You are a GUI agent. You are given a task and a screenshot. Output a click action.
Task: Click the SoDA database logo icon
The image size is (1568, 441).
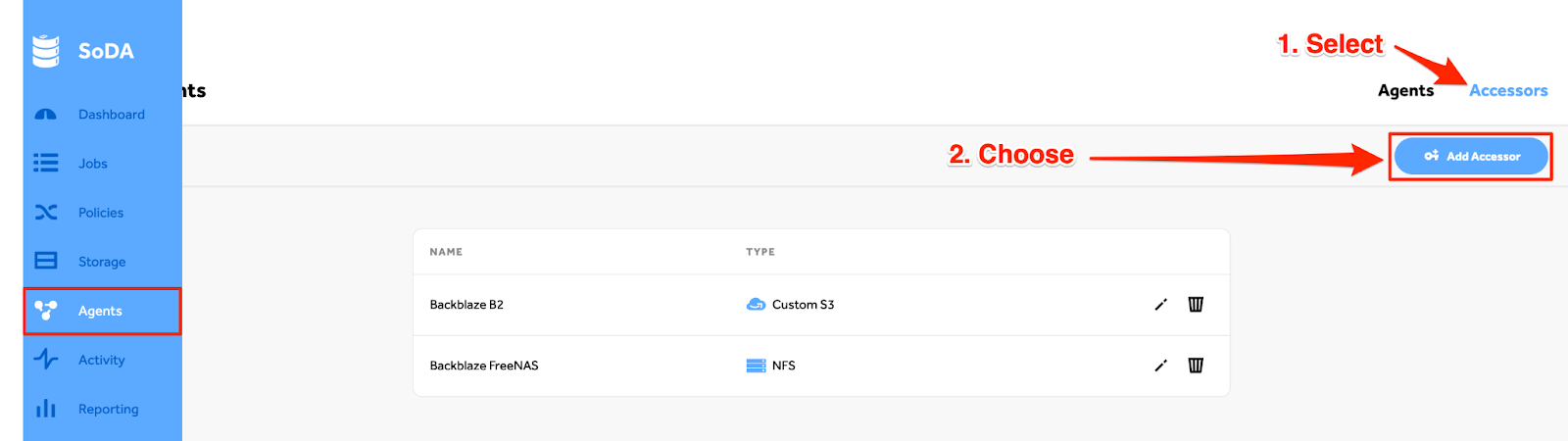[46, 51]
